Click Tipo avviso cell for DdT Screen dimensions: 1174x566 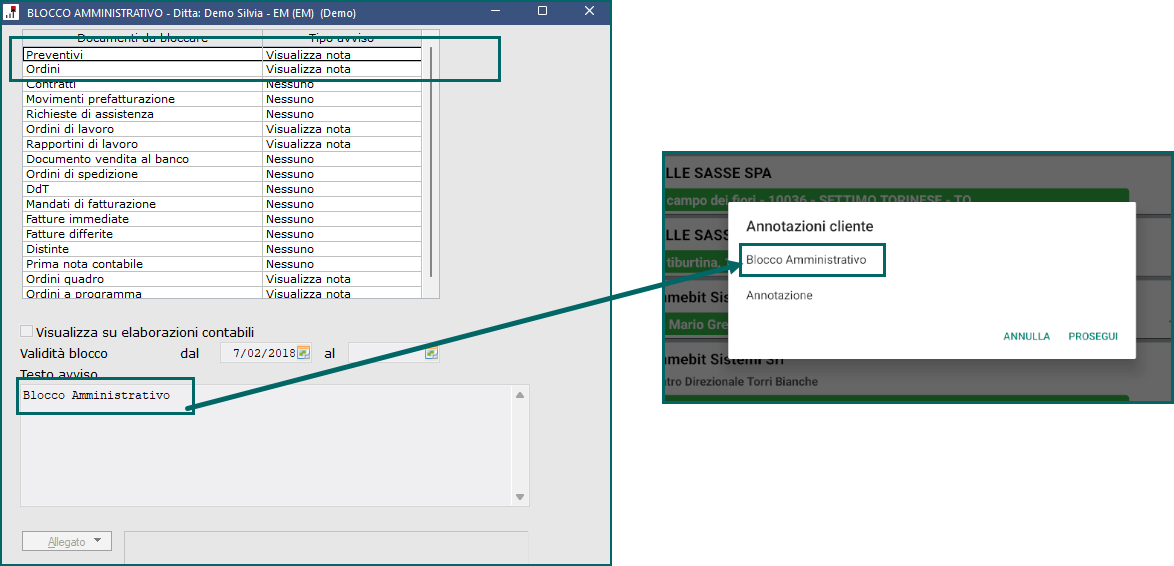342,189
